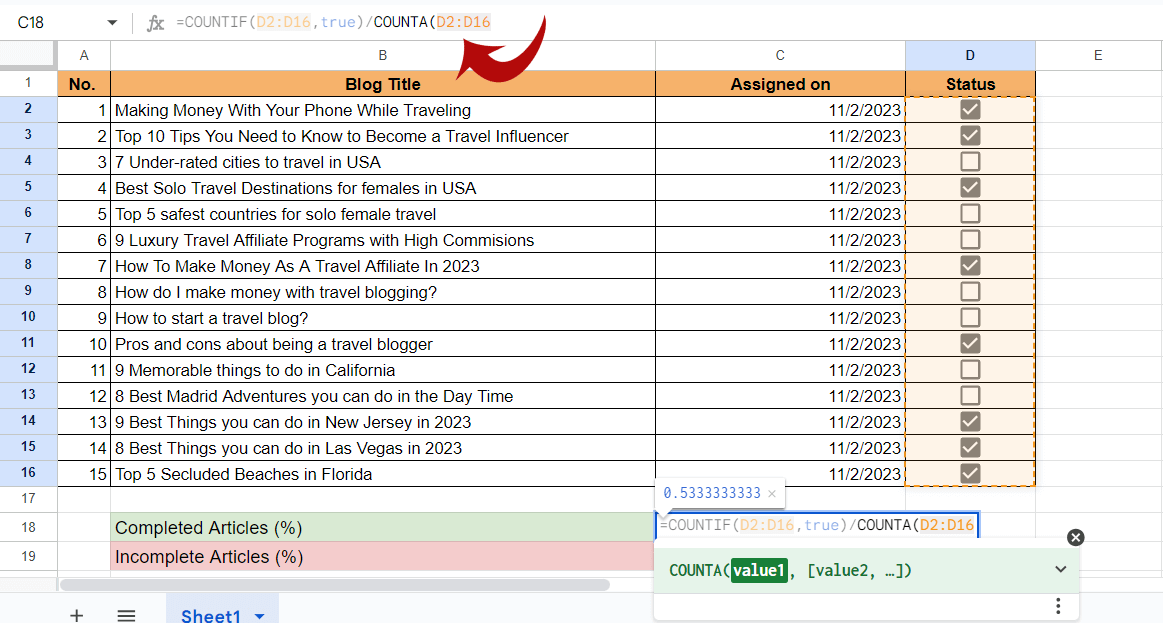Screen dimensions: 1163x623
Task: Toggle Status checkbox for Travel Influencer tips row
Action: click(970, 136)
